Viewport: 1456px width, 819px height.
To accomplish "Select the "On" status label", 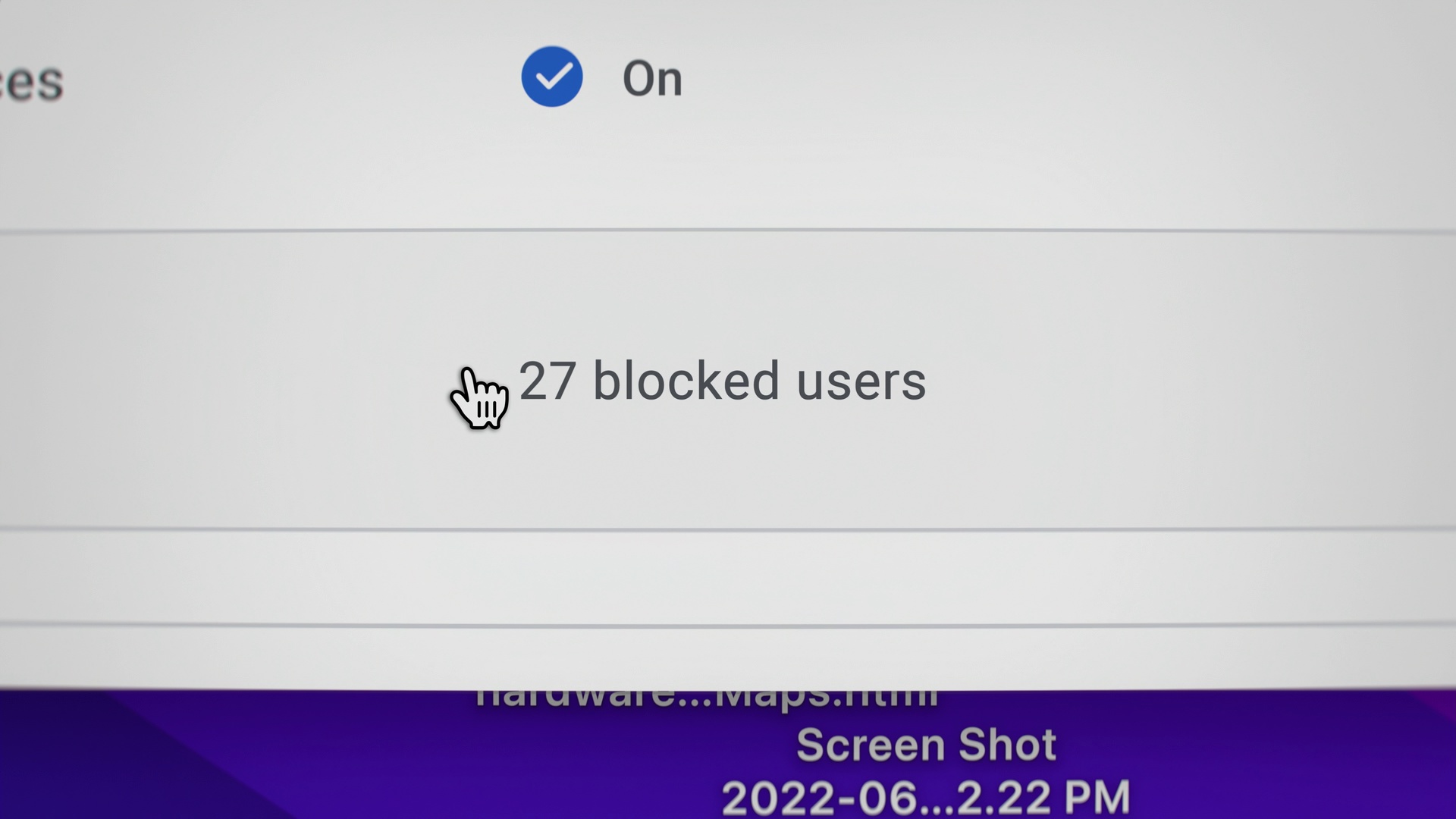I will (x=652, y=79).
